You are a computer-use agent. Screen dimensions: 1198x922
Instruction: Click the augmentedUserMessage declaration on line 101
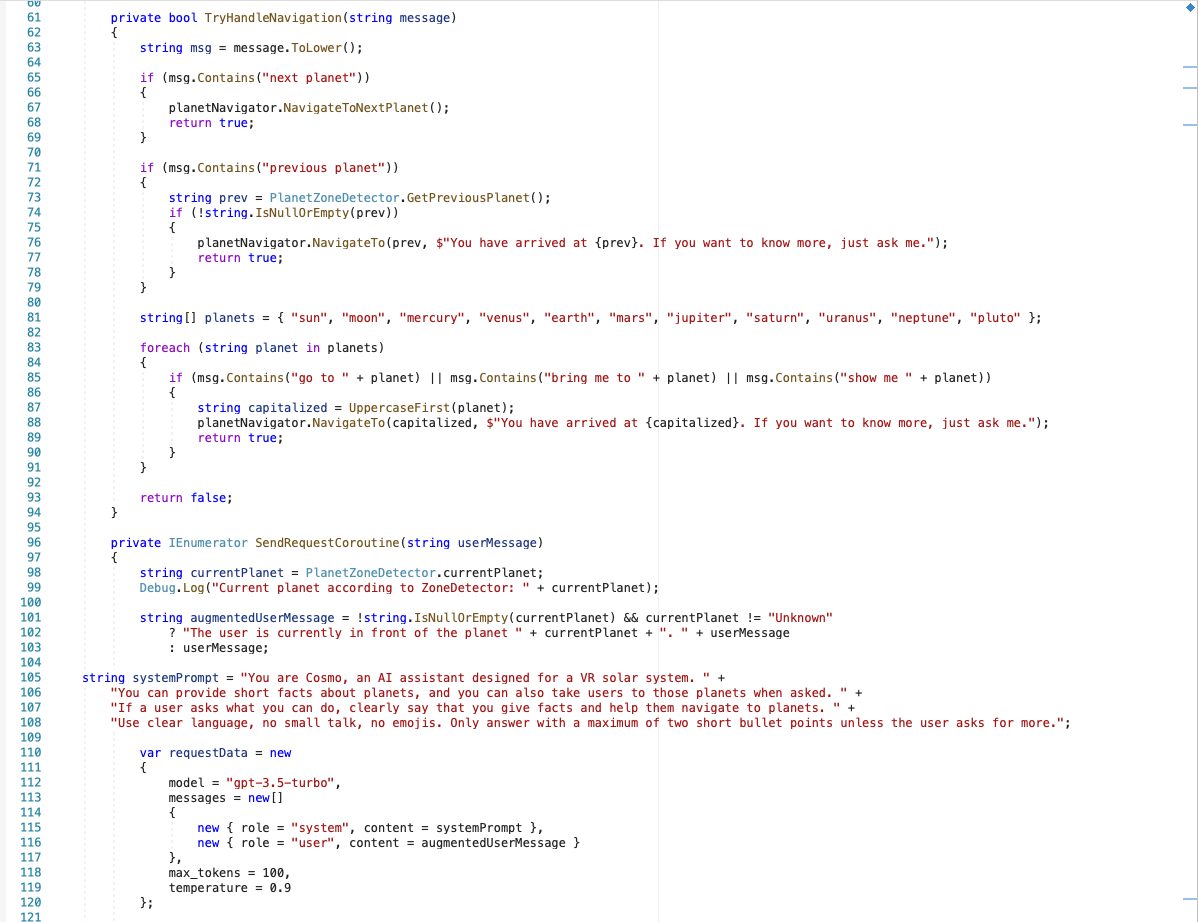click(x=262, y=618)
